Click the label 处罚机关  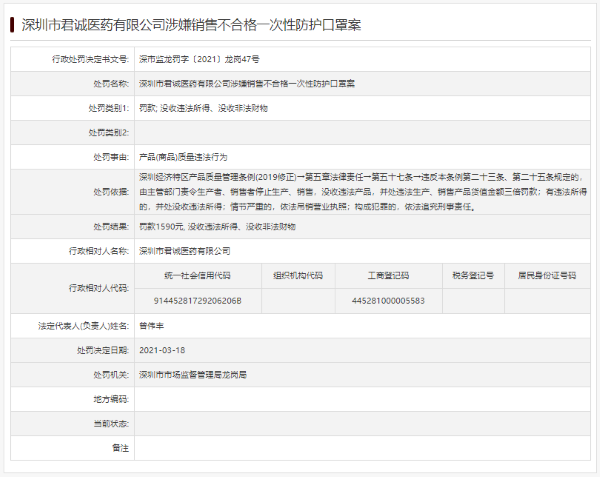point(111,375)
